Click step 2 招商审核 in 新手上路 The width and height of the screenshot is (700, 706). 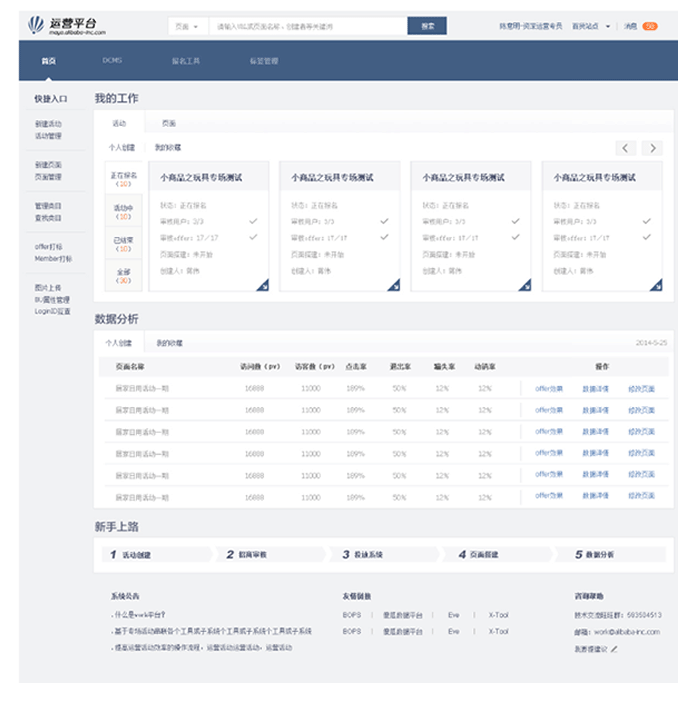coord(271,555)
